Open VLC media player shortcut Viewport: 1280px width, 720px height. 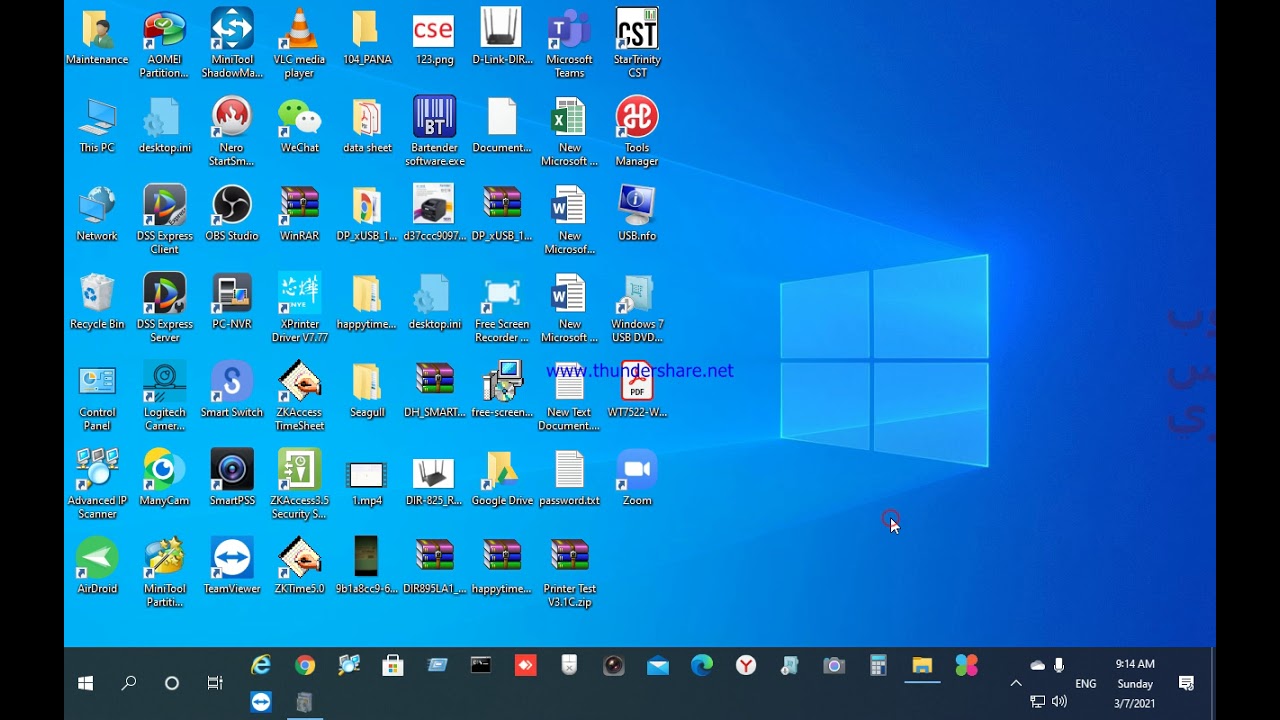(299, 44)
